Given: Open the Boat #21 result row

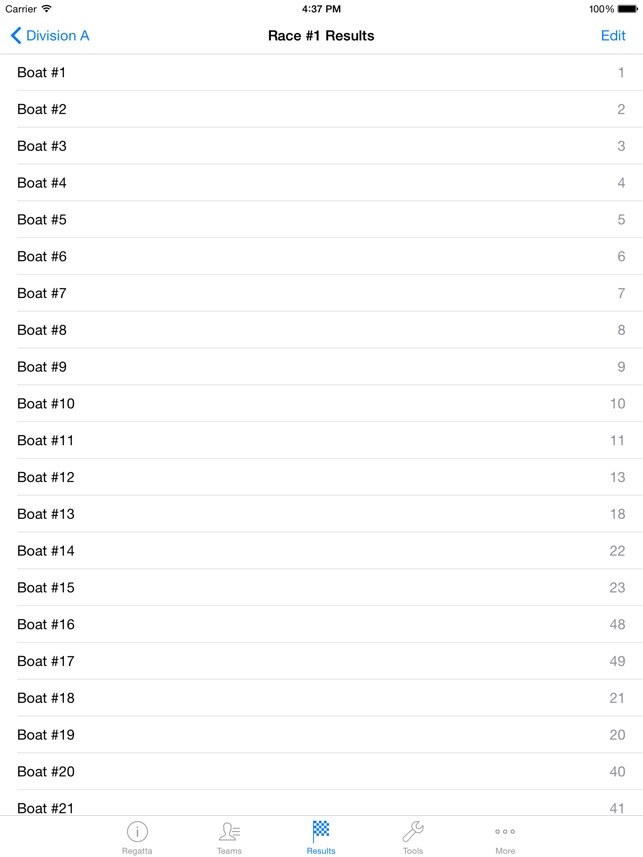Looking at the screenshot, I should pos(321,808).
